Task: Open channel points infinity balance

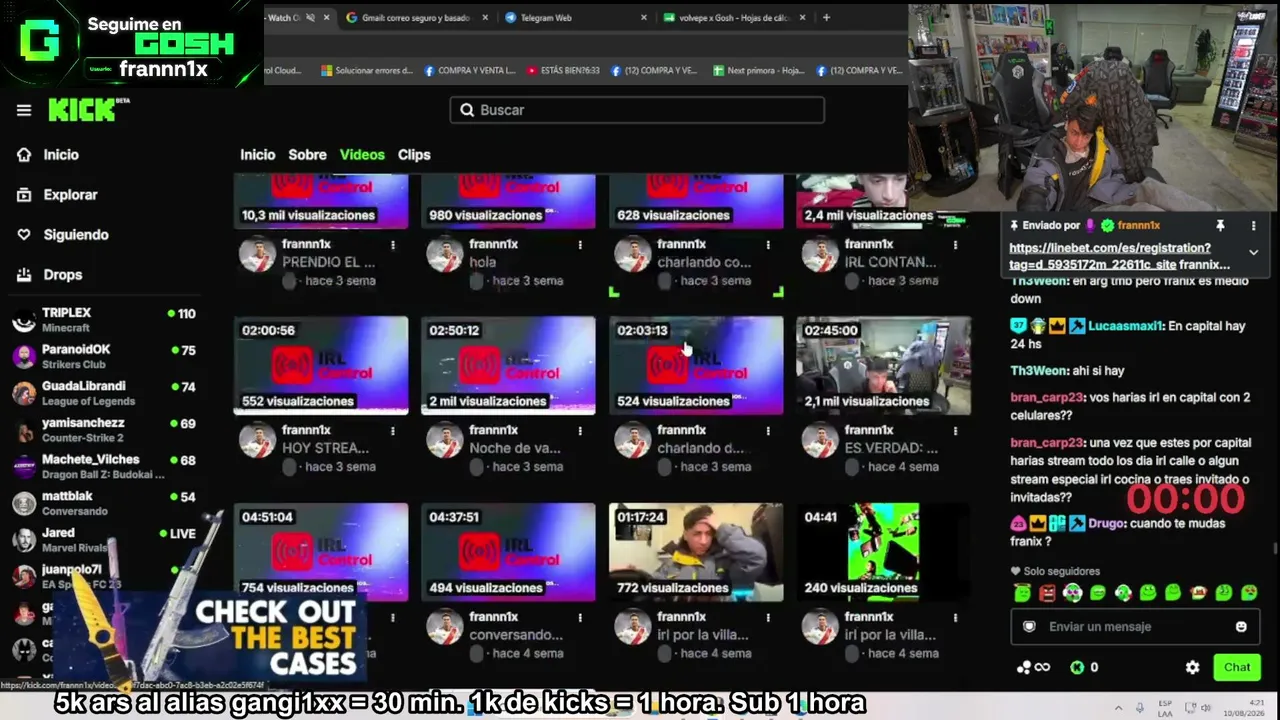Action: click(x=1033, y=668)
